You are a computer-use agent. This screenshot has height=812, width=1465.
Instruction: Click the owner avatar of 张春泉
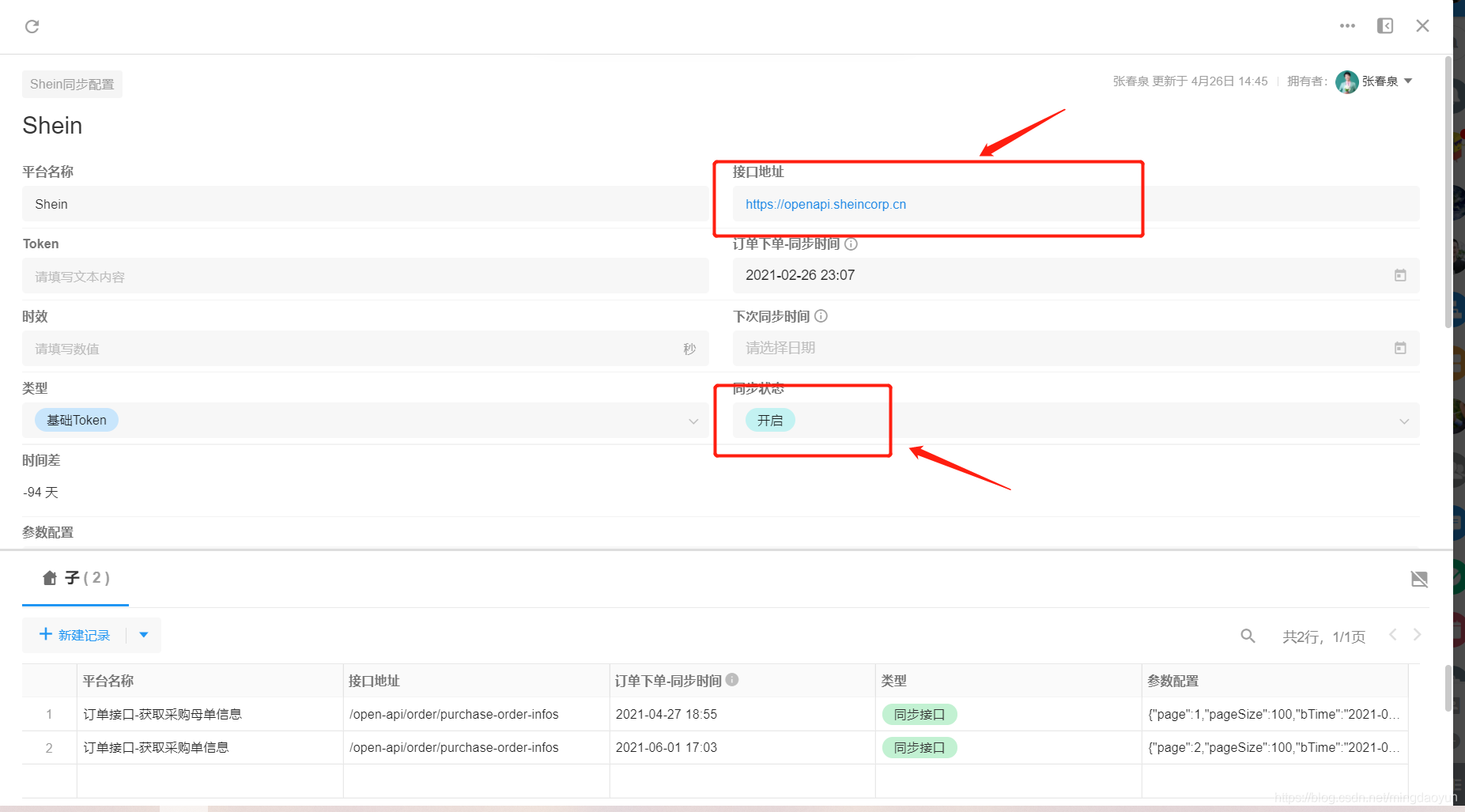point(1346,81)
